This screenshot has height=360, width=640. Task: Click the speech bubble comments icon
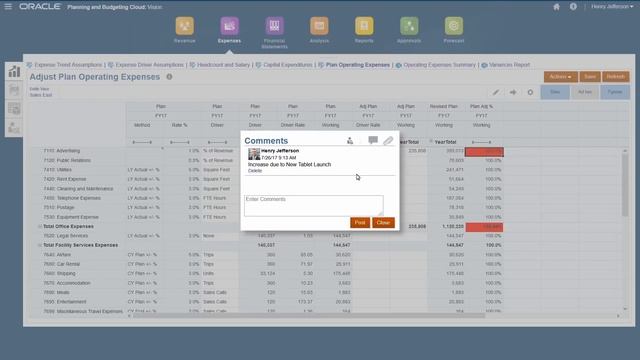coord(373,140)
